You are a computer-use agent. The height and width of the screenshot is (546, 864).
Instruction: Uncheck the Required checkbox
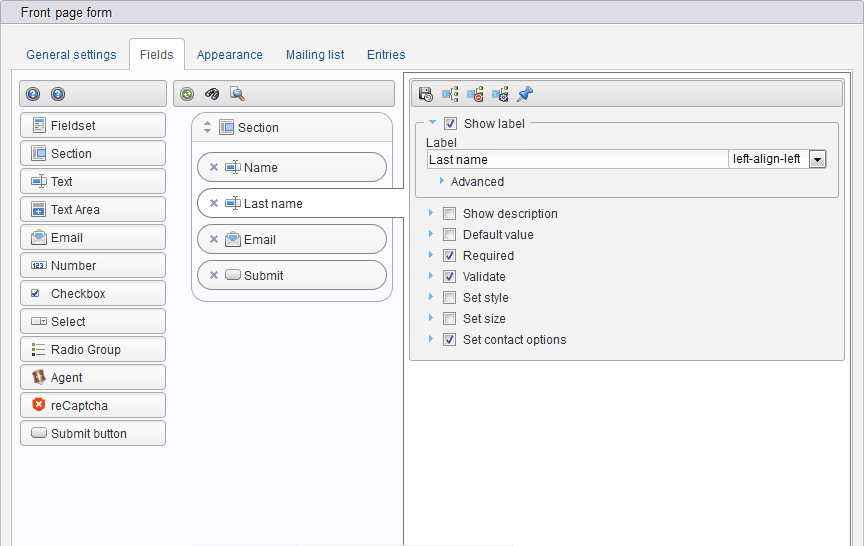450,256
